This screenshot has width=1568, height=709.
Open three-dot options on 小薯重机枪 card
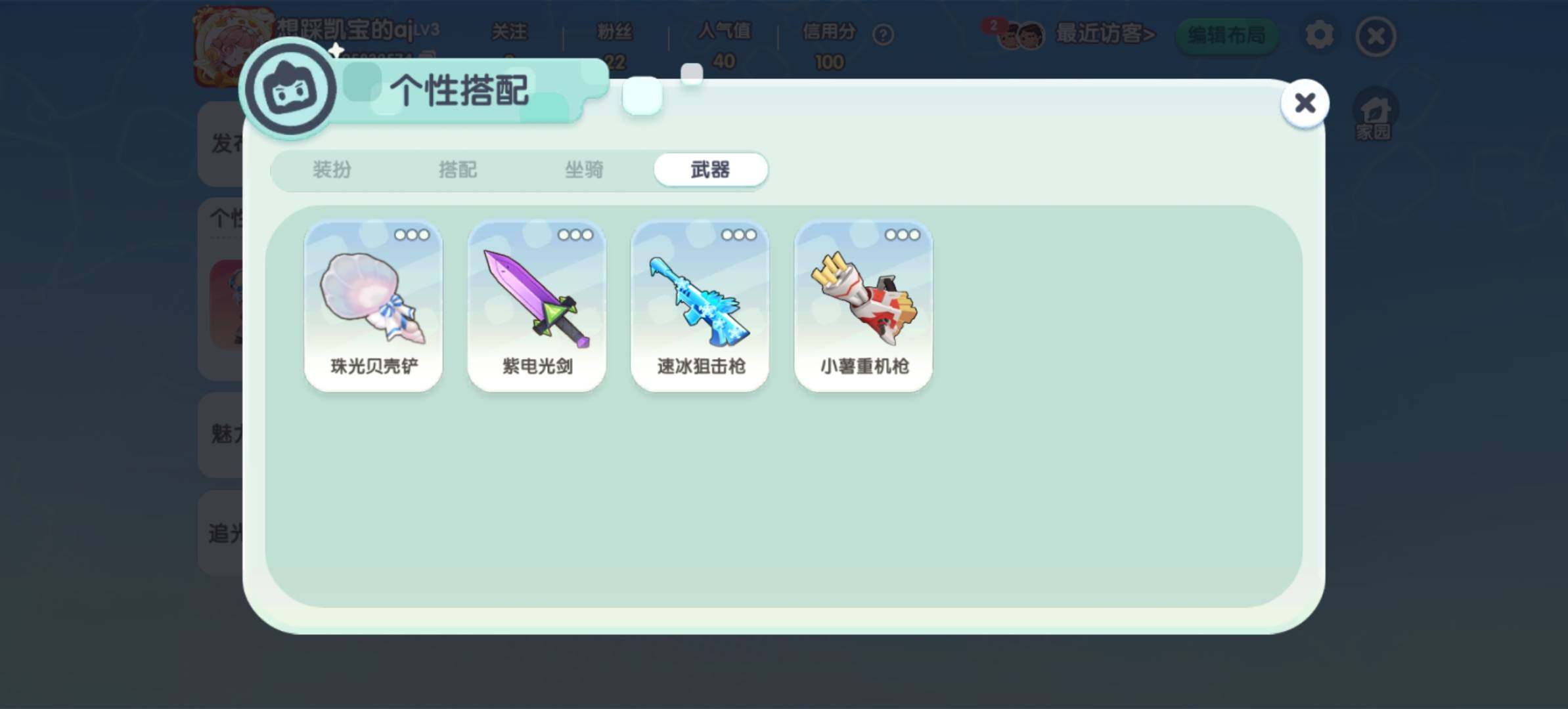click(903, 235)
